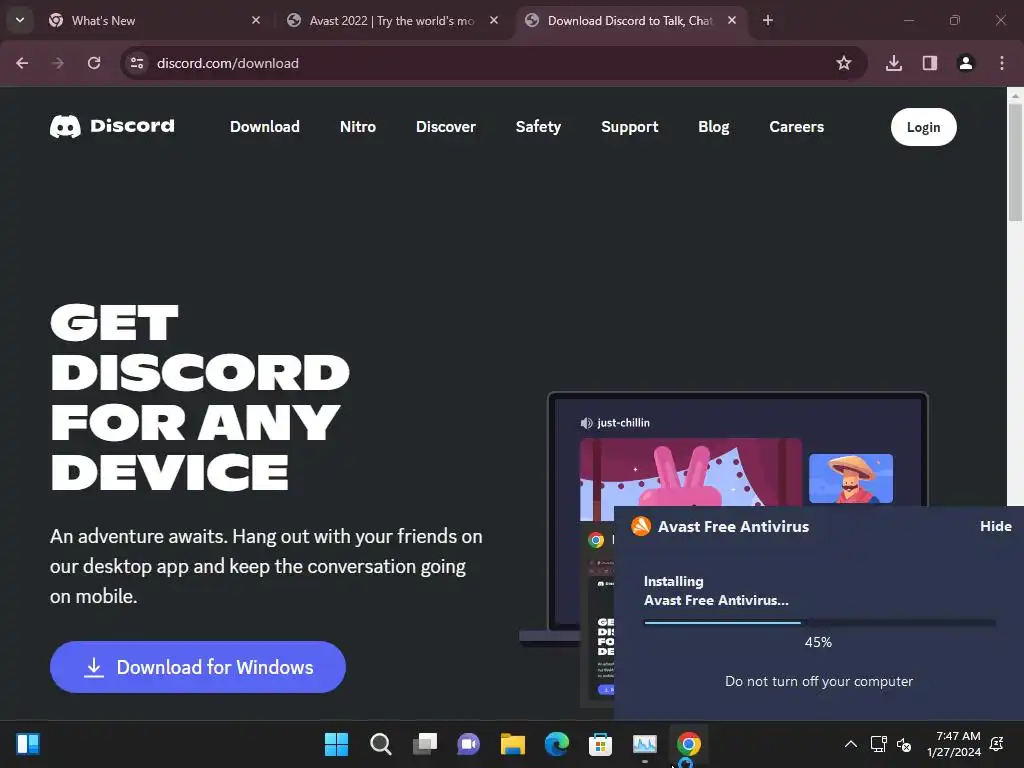Open notification center bell icon
1024x768 pixels.
click(x=997, y=744)
